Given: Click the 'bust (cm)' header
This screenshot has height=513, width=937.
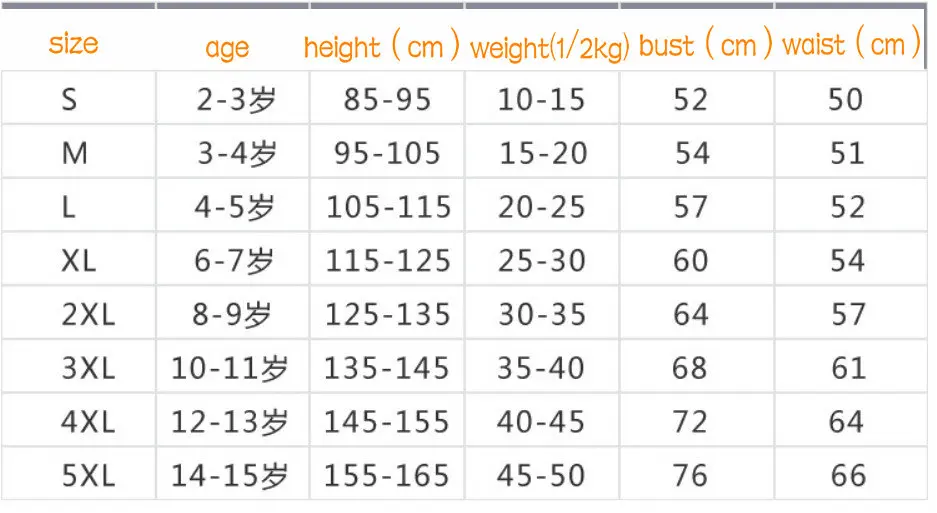Looking at the screenshot, I should click(x=706, y=44).
